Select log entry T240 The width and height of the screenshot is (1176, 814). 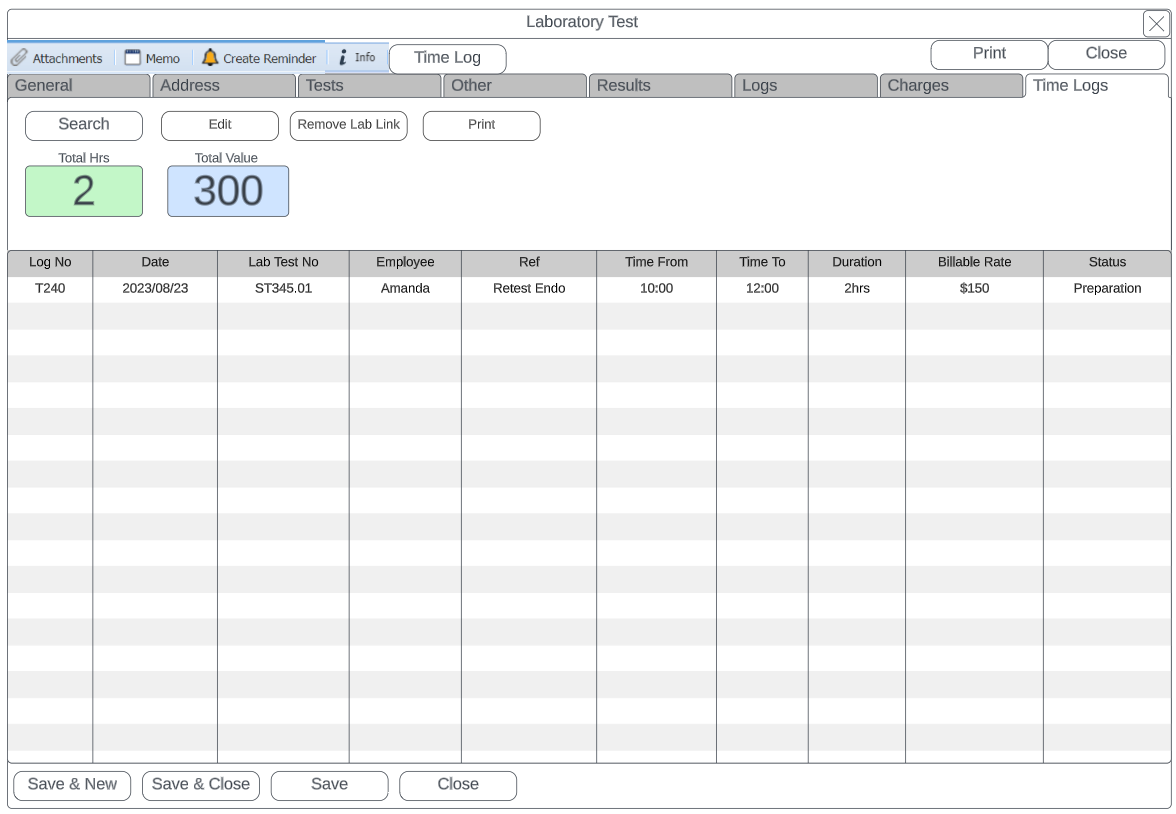[x=50, y=289]
